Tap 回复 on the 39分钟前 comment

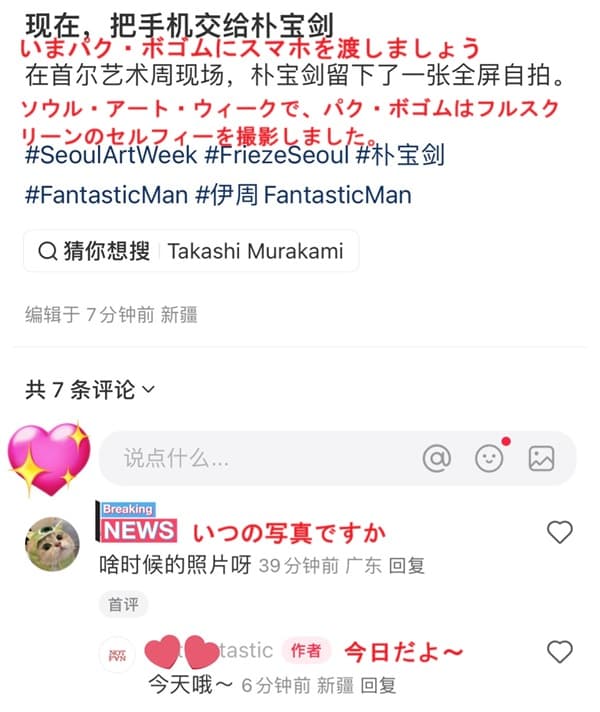tap(407, 566)
